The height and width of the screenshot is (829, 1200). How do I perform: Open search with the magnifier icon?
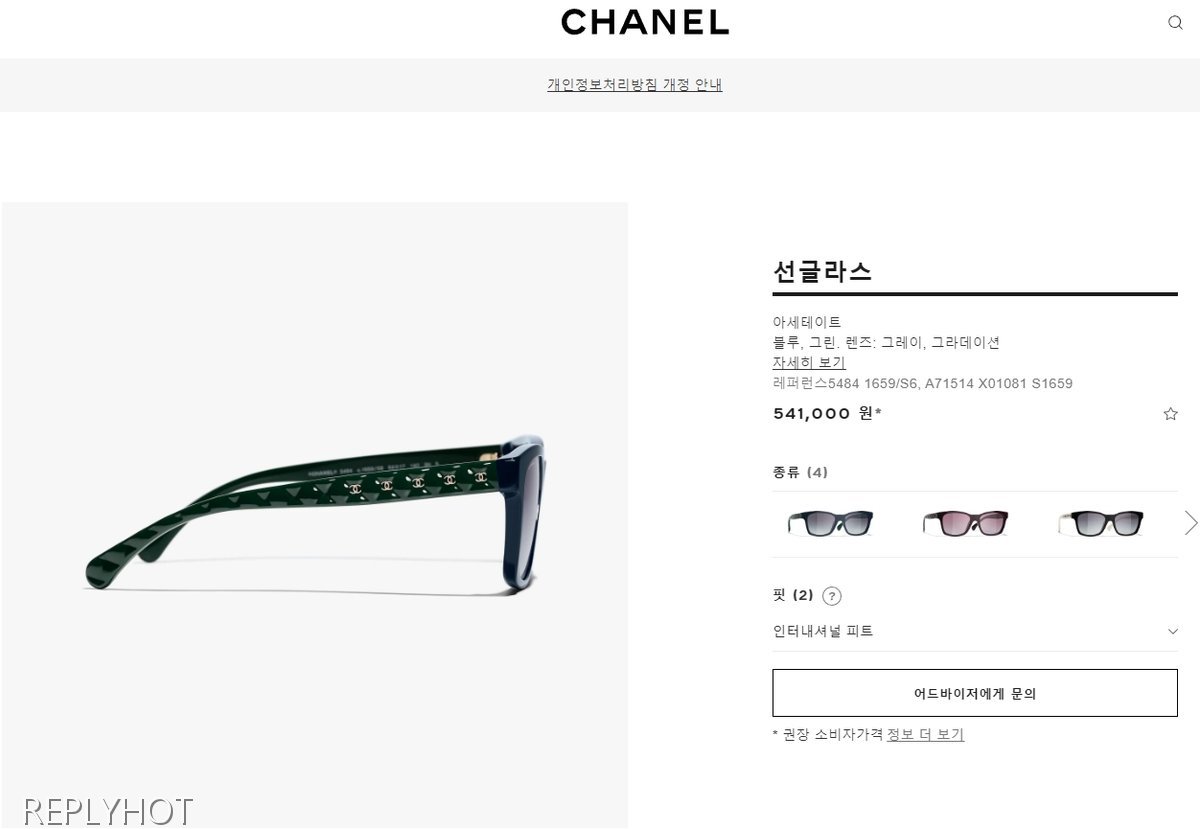click(x=1175, y=23)
